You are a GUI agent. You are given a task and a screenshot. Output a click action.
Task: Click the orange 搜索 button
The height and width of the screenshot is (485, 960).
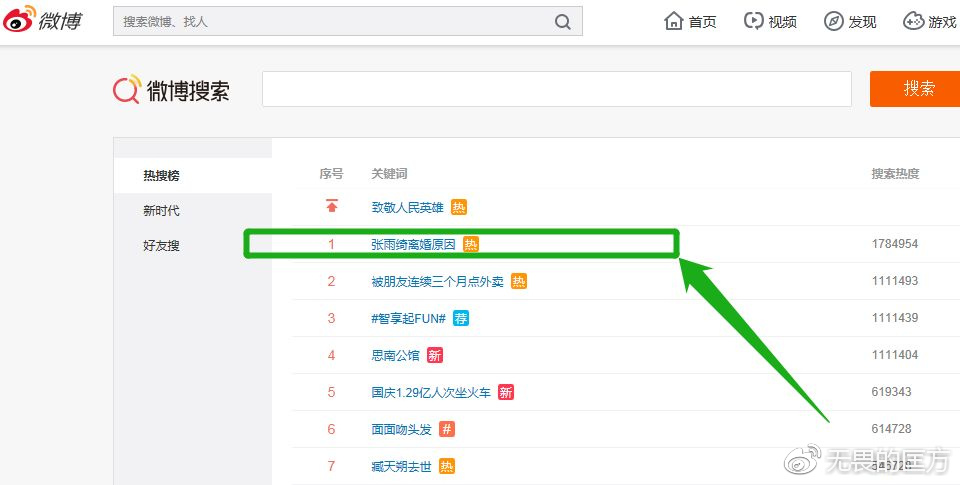pyautogui.click(x=915, y=89)
